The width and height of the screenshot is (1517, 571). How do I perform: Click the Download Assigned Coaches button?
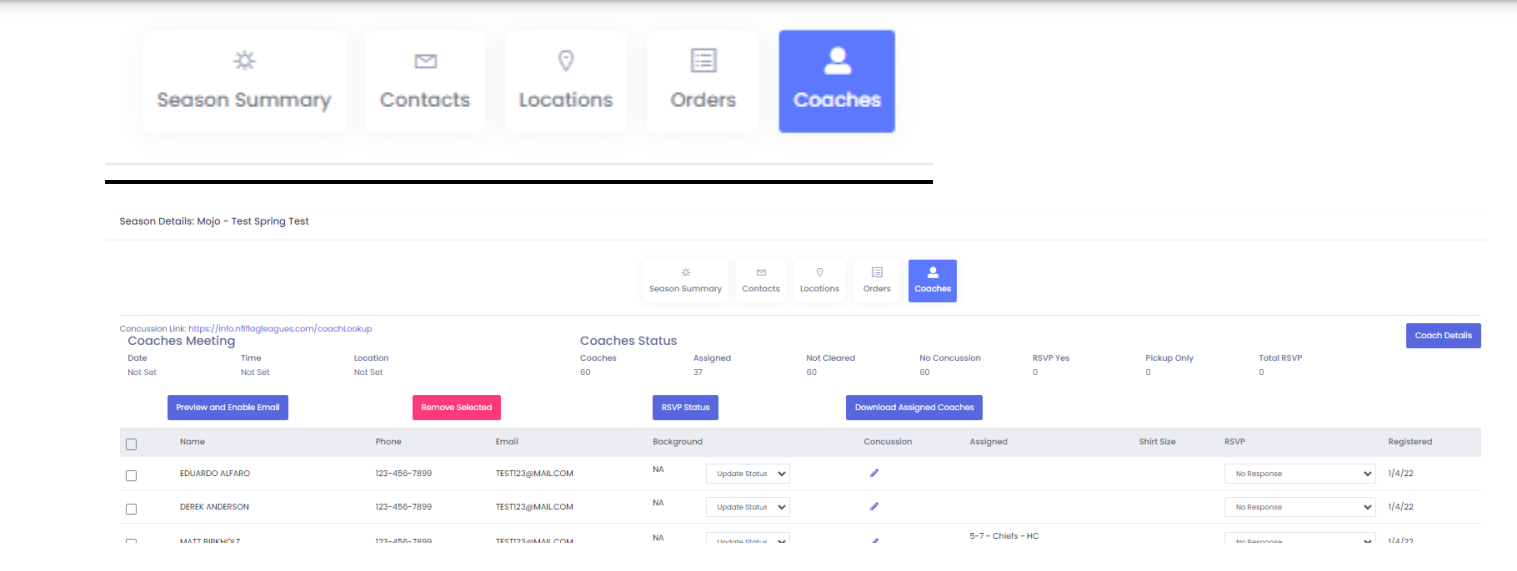pyautogui.click(x=914, y=407)
